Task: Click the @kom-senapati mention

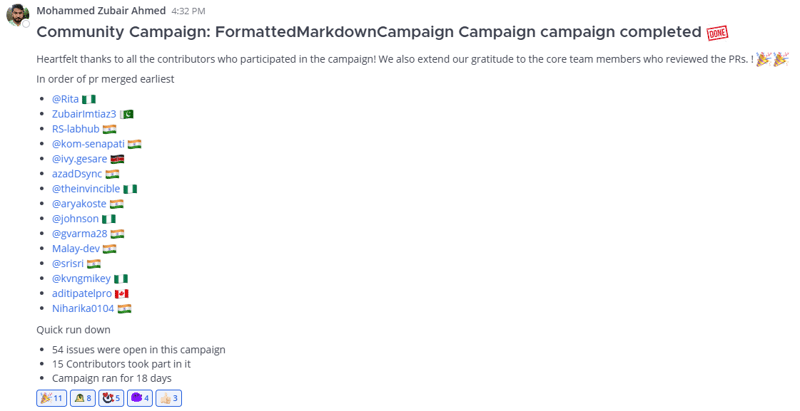Action: point(88,144)
